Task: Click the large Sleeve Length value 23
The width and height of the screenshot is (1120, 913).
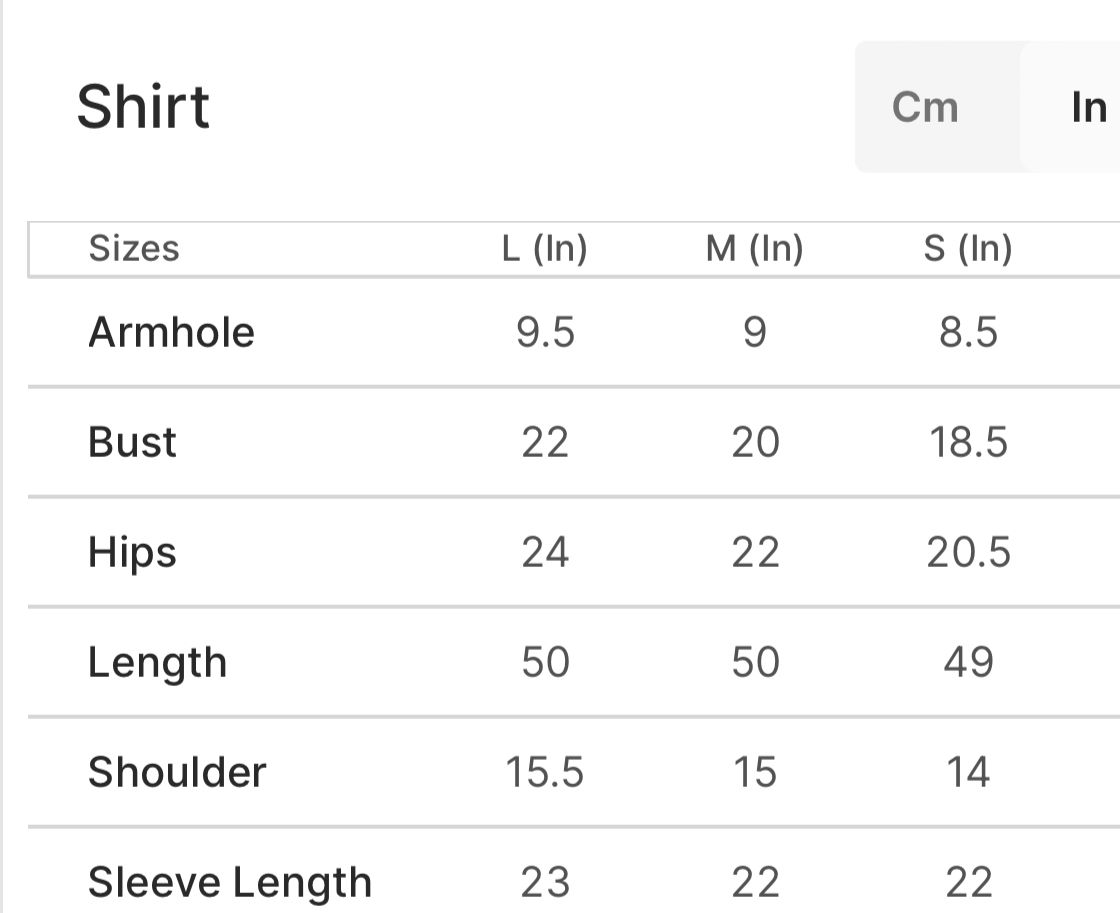Action: (545, 882)
